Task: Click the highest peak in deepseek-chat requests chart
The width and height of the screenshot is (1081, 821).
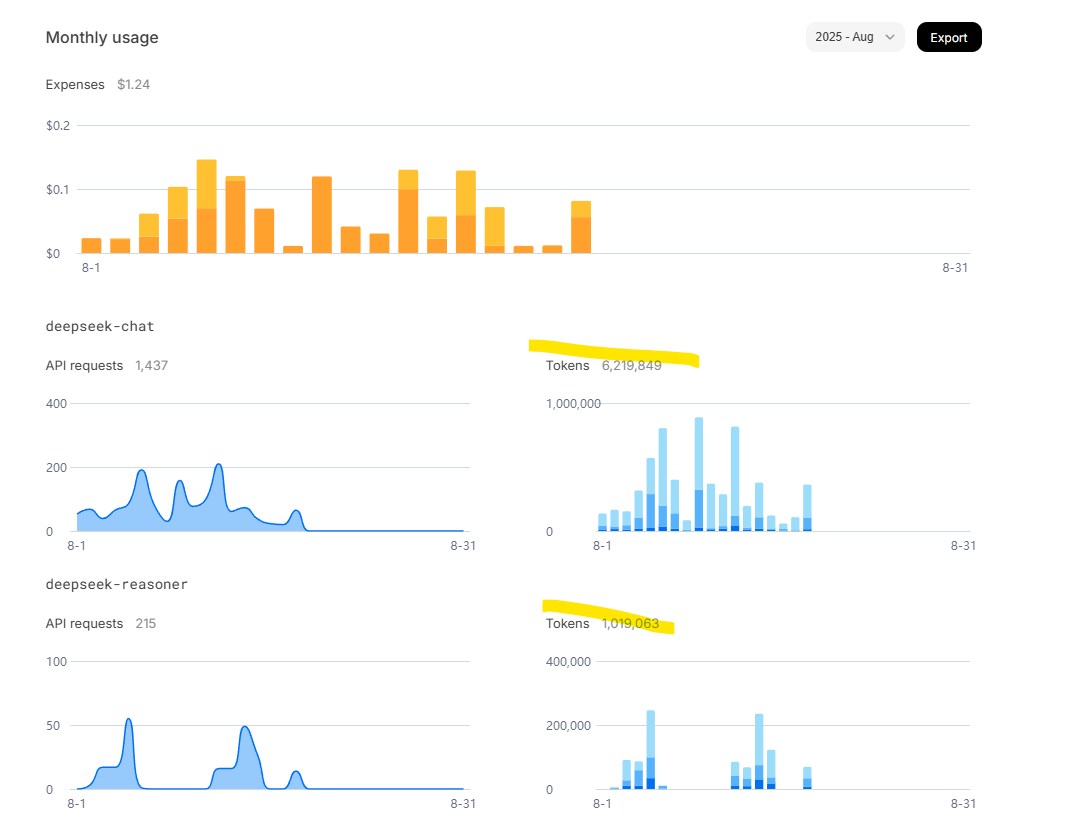Action: tap(219, 465)
